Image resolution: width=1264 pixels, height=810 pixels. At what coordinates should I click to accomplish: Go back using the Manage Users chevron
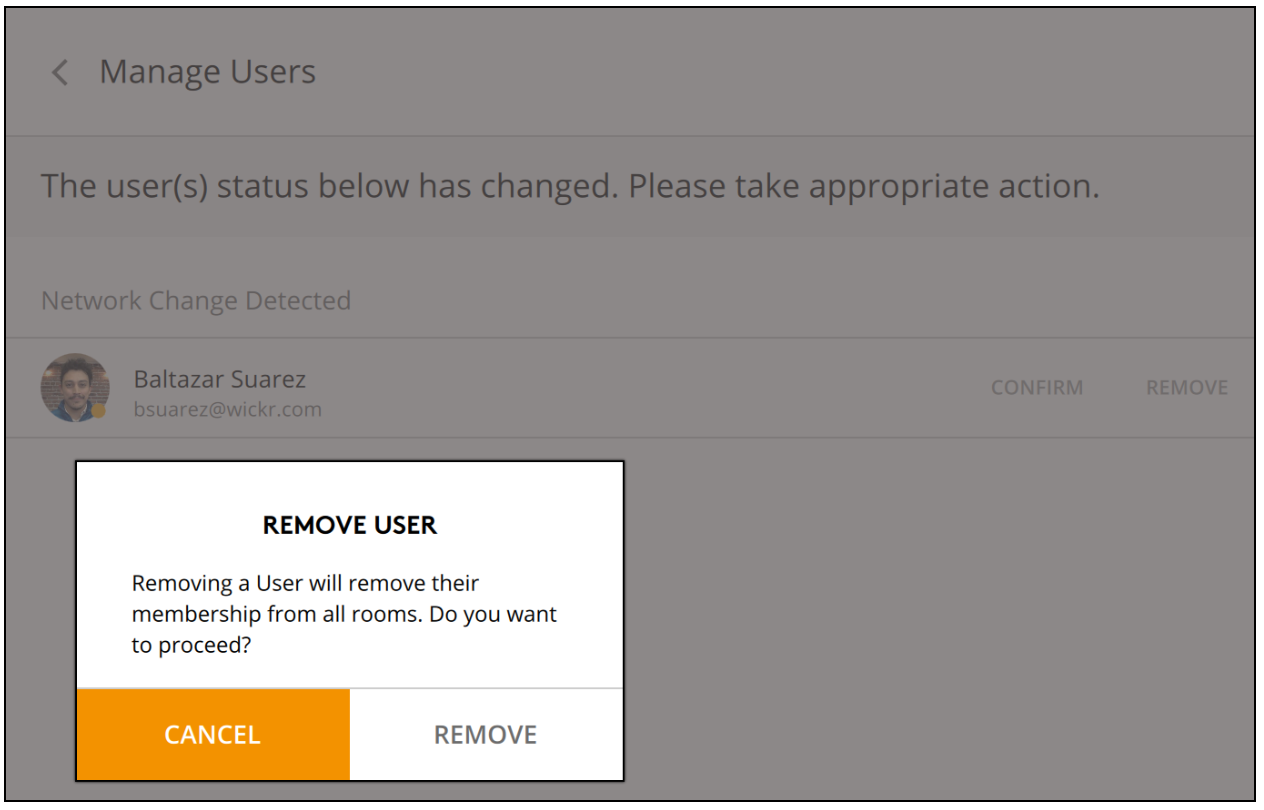pyautogui.click(x=60, y=72)
